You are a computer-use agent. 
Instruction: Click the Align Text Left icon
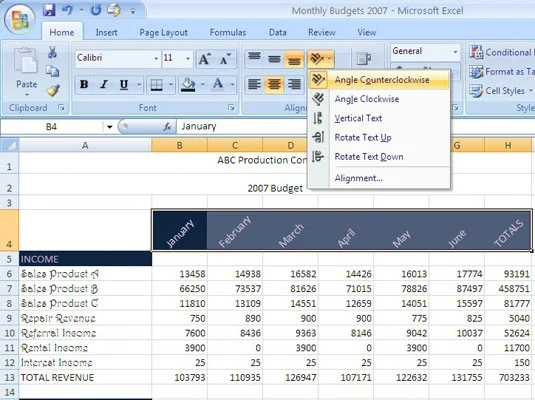coord(254,84)
